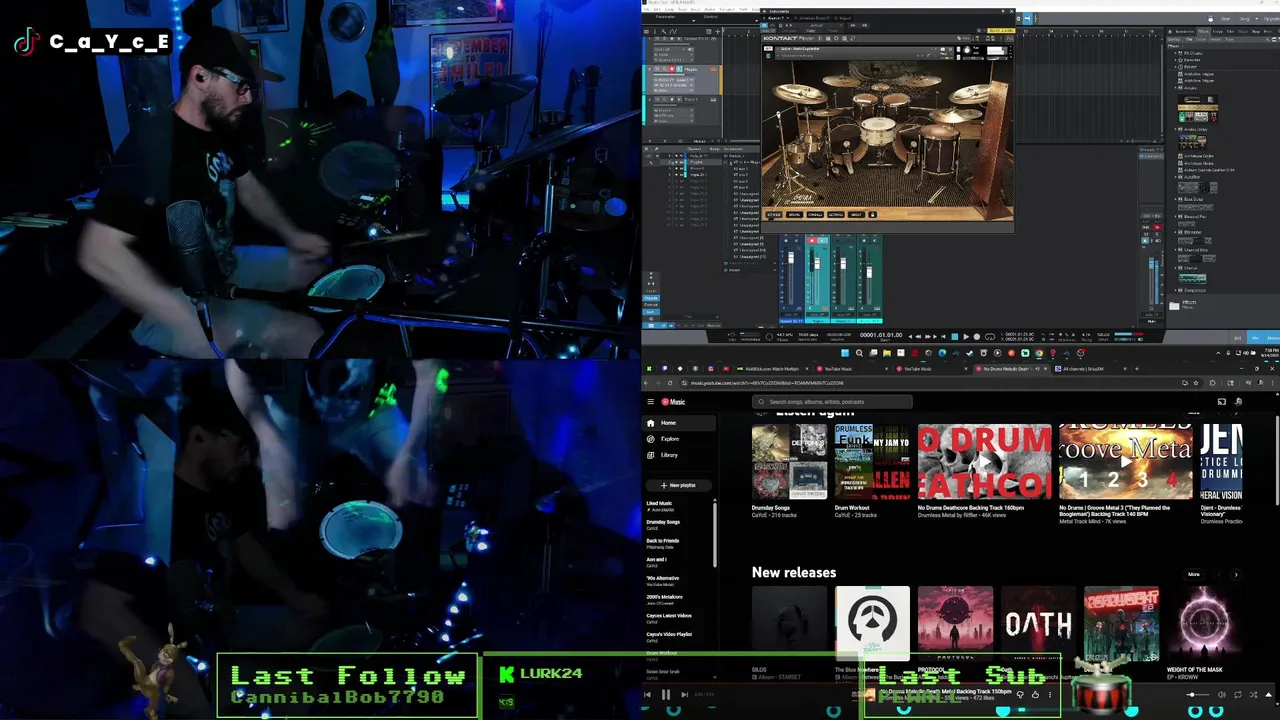Skip to next track in YouTube Music
1280x720 pixels.
684,694
